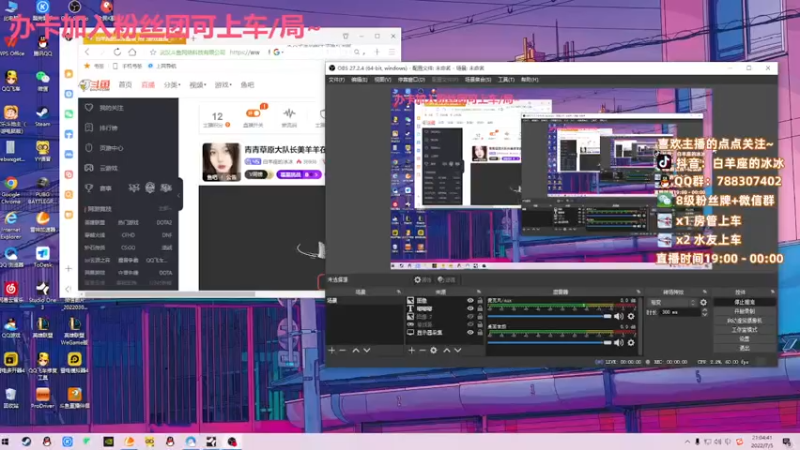800x450 pixels.
Task: Expand 游戏 dropdown in site navigation
Action: tap(223, 85)
